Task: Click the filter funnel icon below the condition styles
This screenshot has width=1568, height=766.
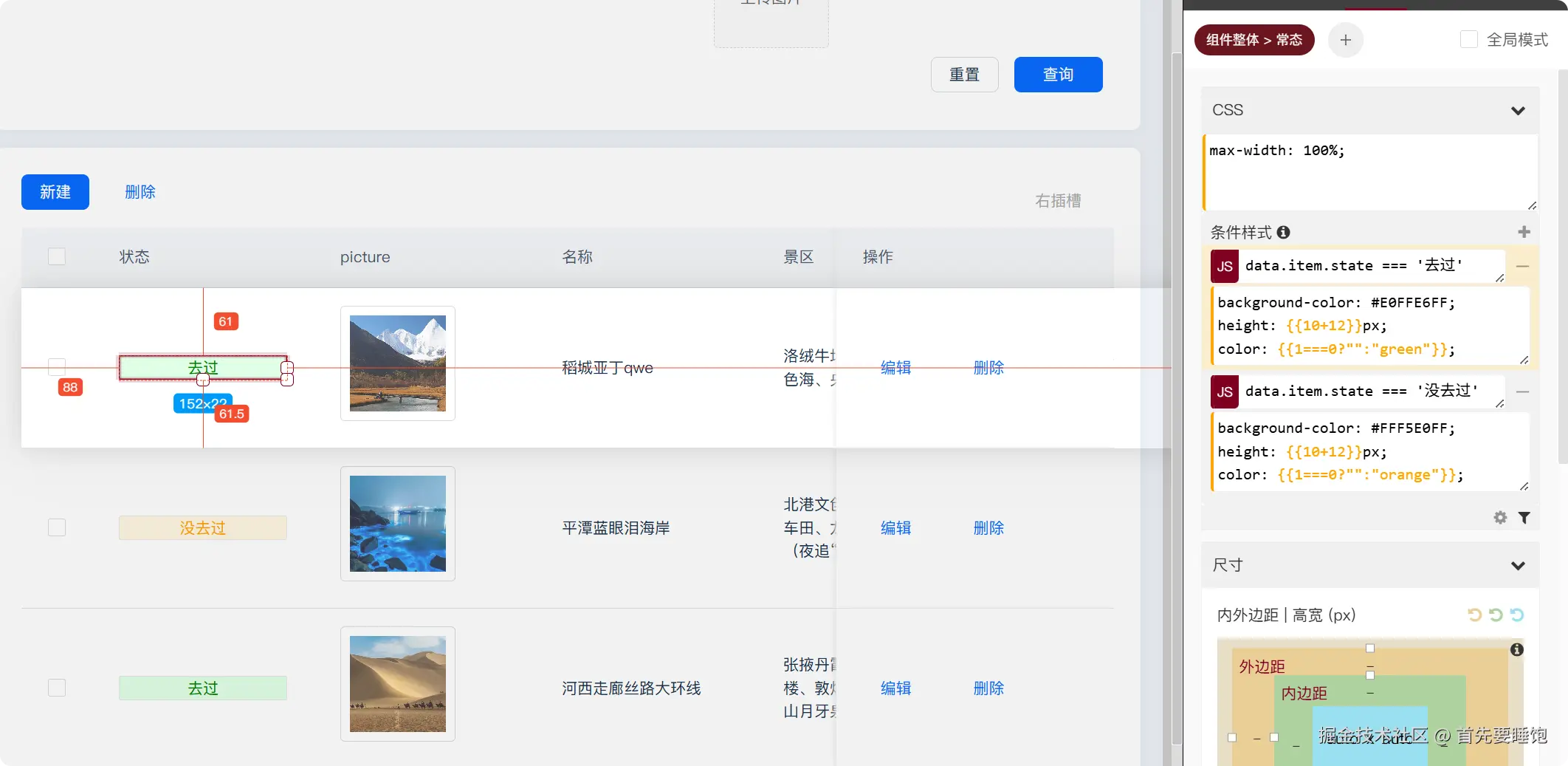Action: 1524,518
